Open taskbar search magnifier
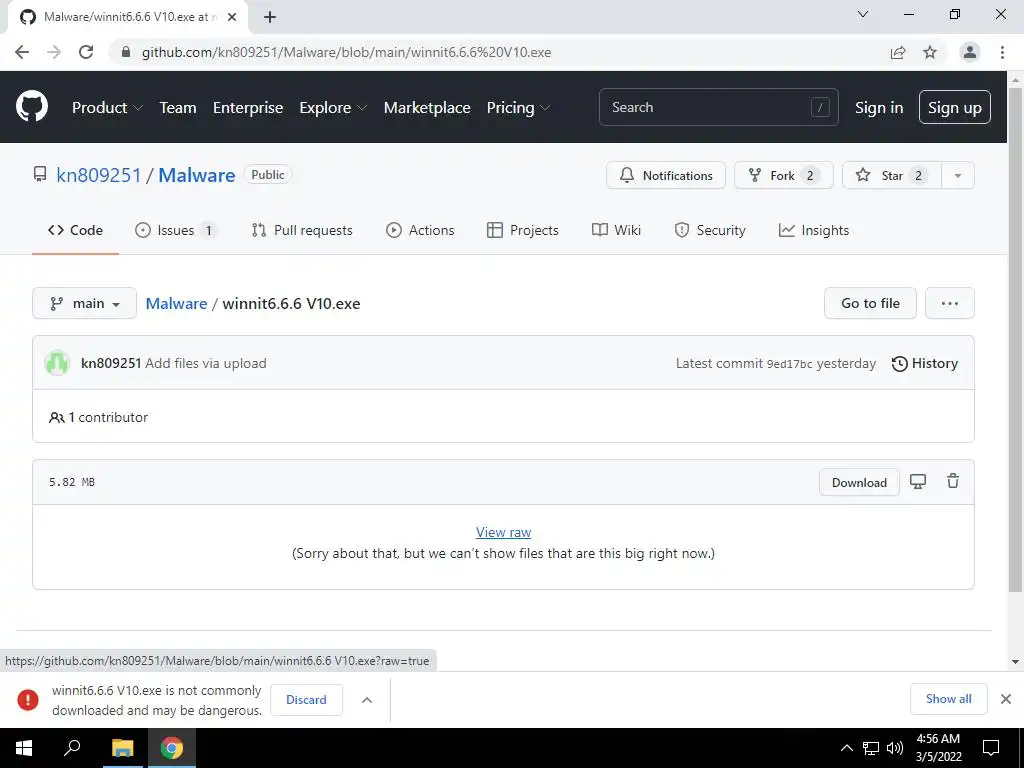Image resolution: width=1024 pixels, height=768 pixels. point(72,747)
